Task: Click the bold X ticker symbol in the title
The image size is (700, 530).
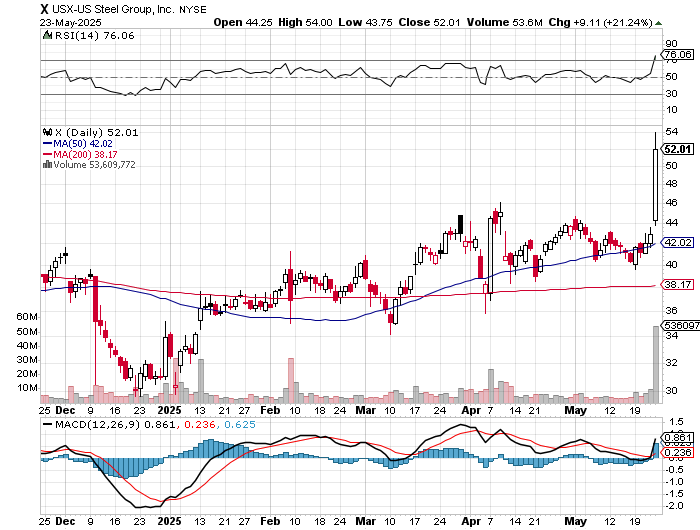Action: tap(44, 9)
